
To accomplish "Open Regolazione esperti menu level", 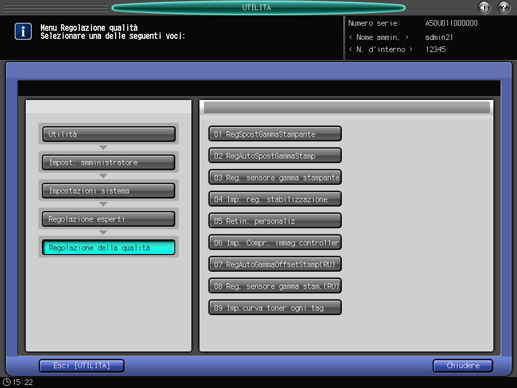I will (x=109, y=219).
